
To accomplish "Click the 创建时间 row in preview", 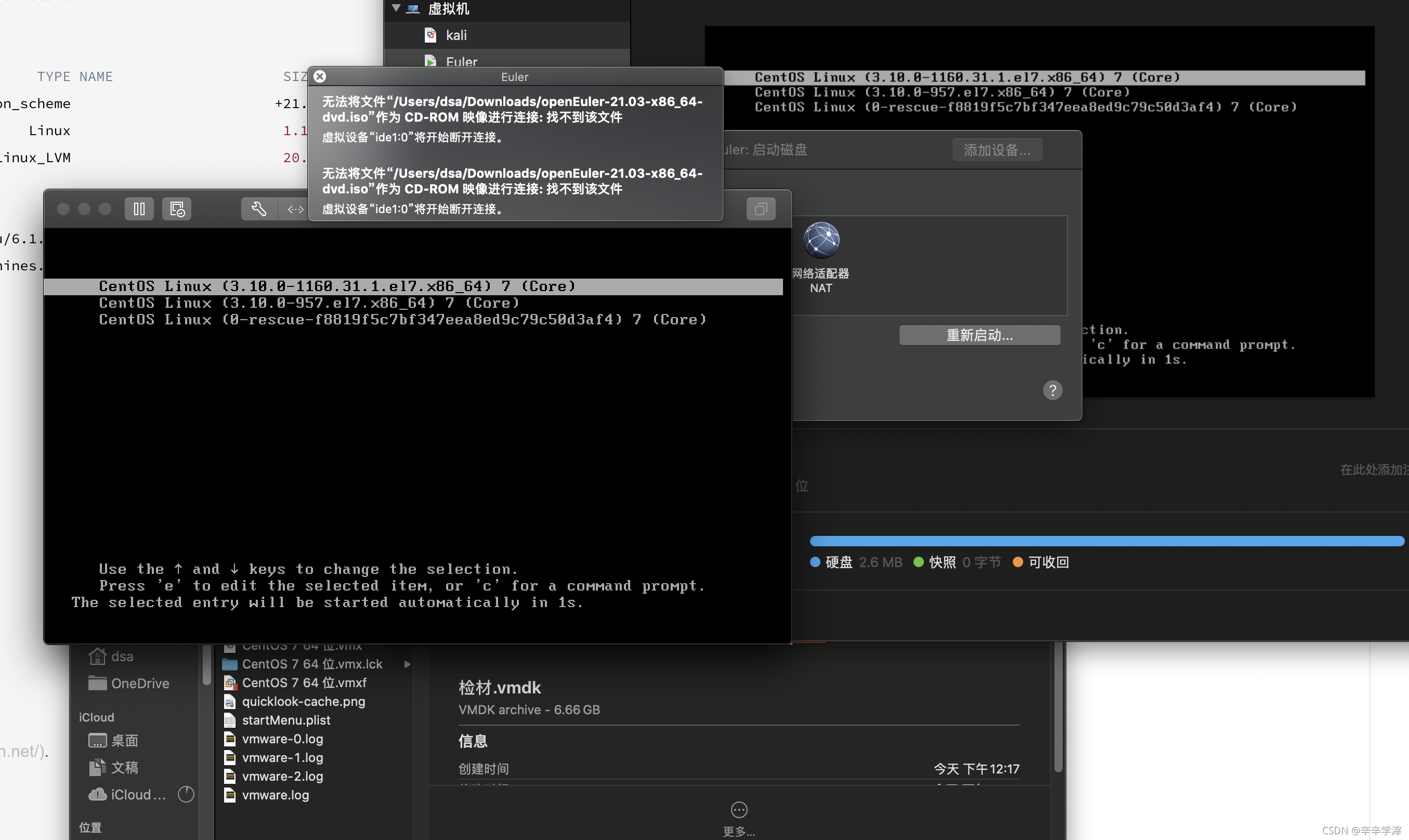I will [739, 769].
